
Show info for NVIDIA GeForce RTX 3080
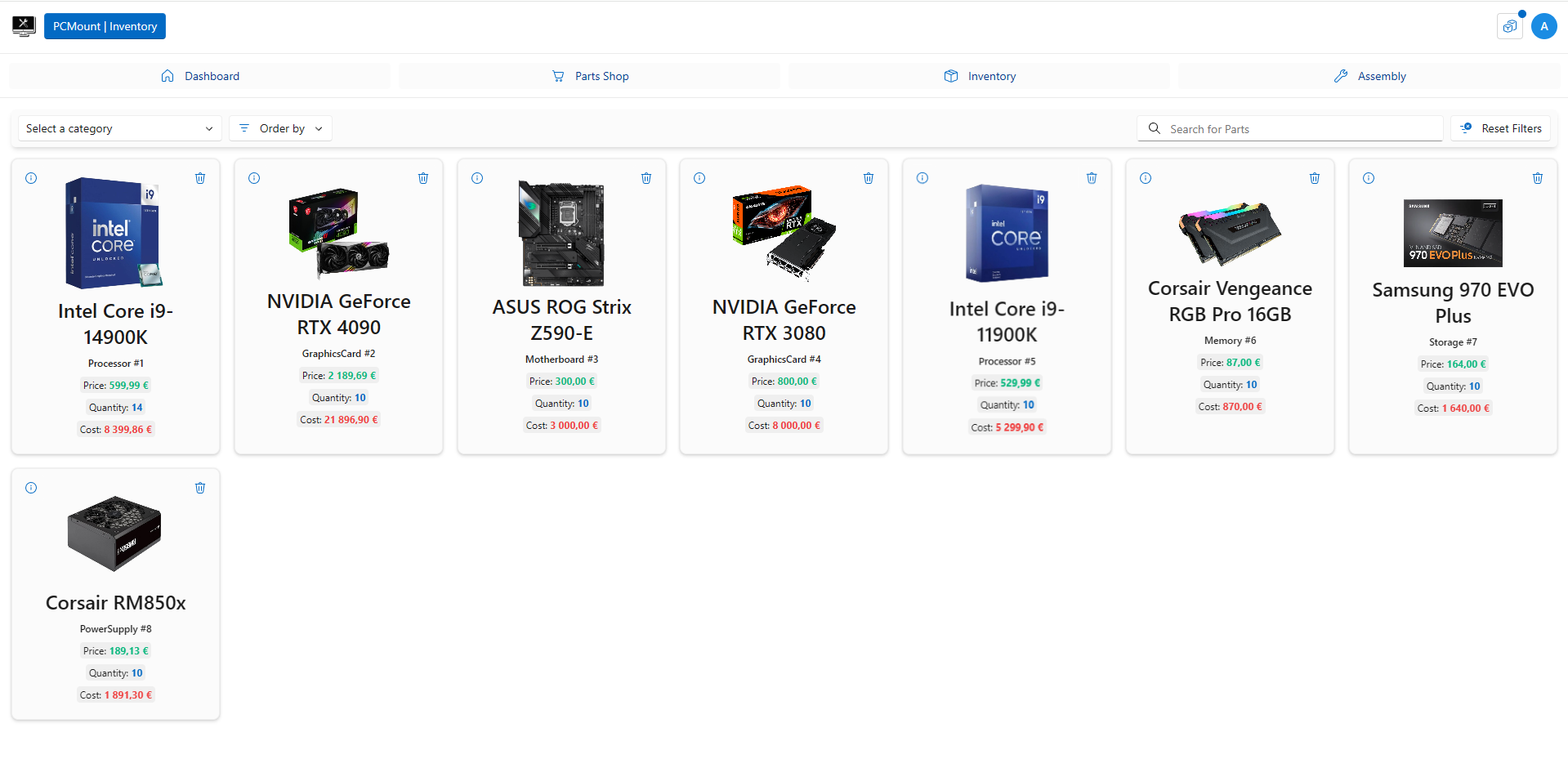699,178
